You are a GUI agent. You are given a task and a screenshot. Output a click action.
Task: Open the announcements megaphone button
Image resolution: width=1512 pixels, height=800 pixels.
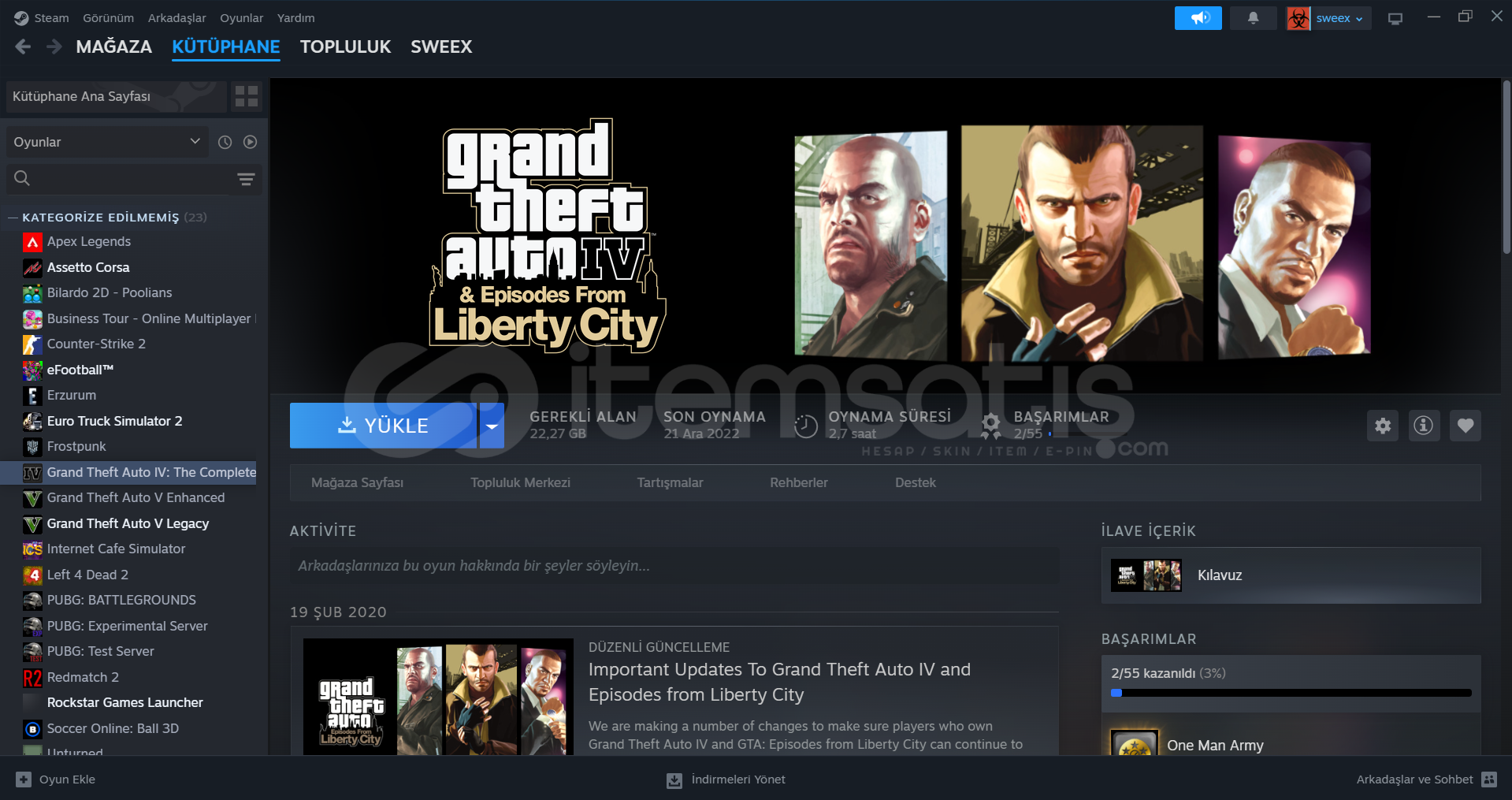tap(1198, 18)
